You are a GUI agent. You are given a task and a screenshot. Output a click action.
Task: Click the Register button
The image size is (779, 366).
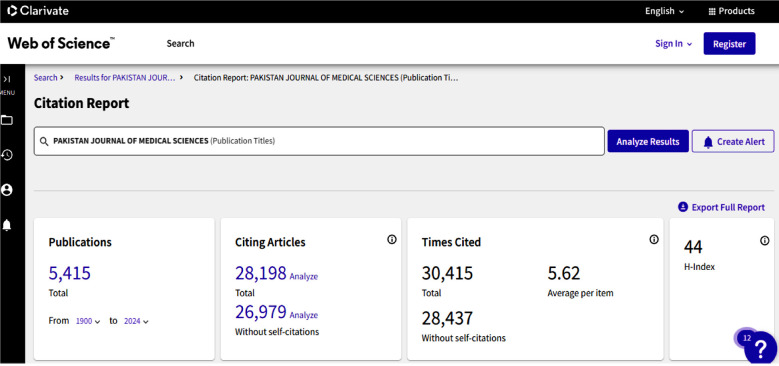[x=729, y=44]
